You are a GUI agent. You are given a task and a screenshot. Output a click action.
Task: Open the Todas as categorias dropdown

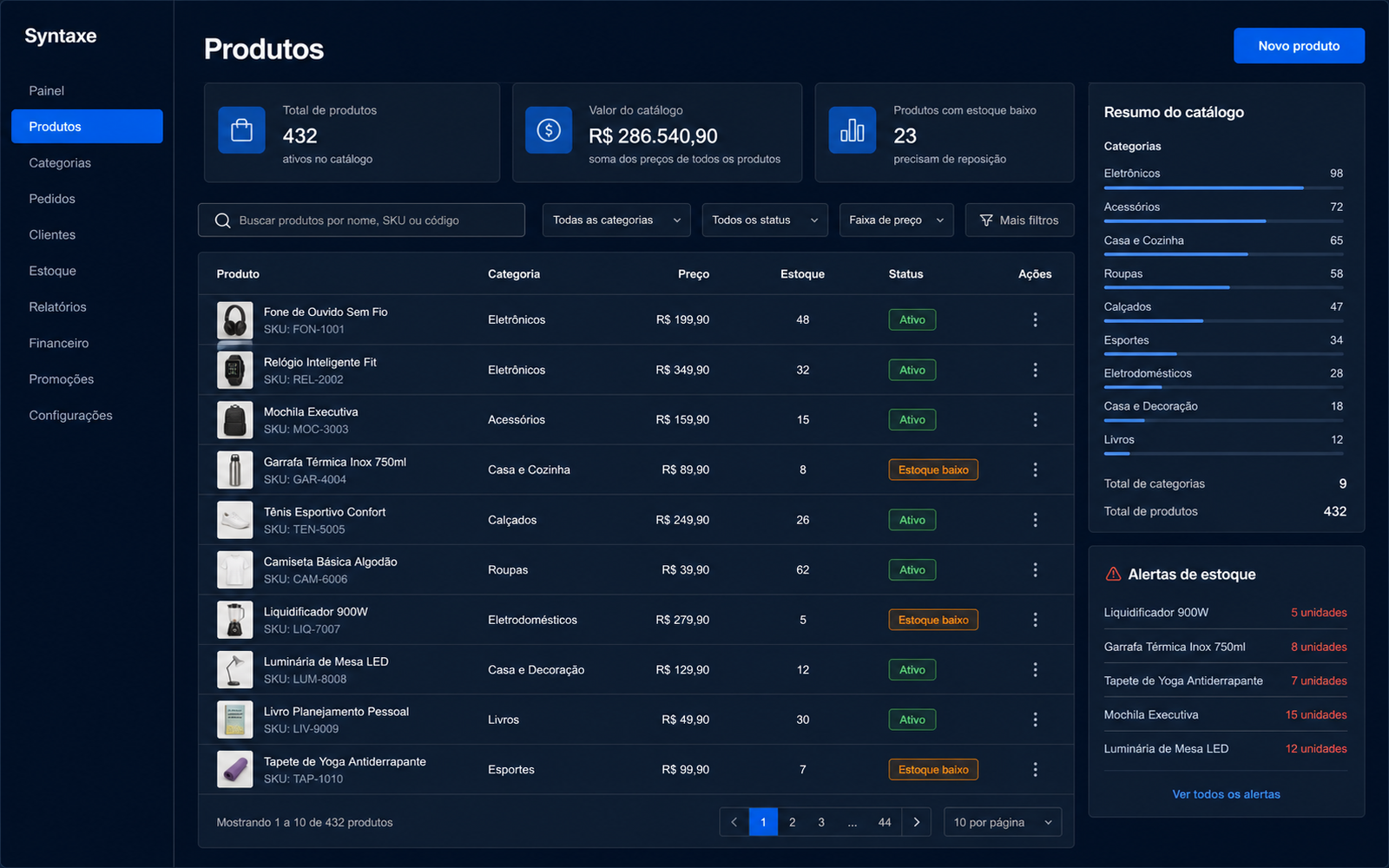[616, 220]
